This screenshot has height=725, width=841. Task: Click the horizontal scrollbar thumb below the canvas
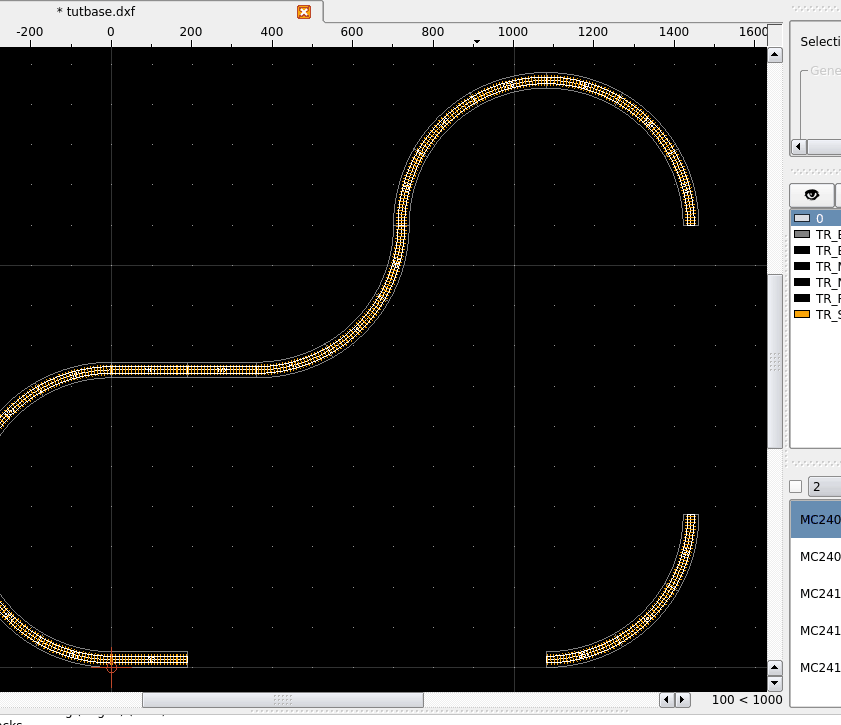tap(282, 700)
